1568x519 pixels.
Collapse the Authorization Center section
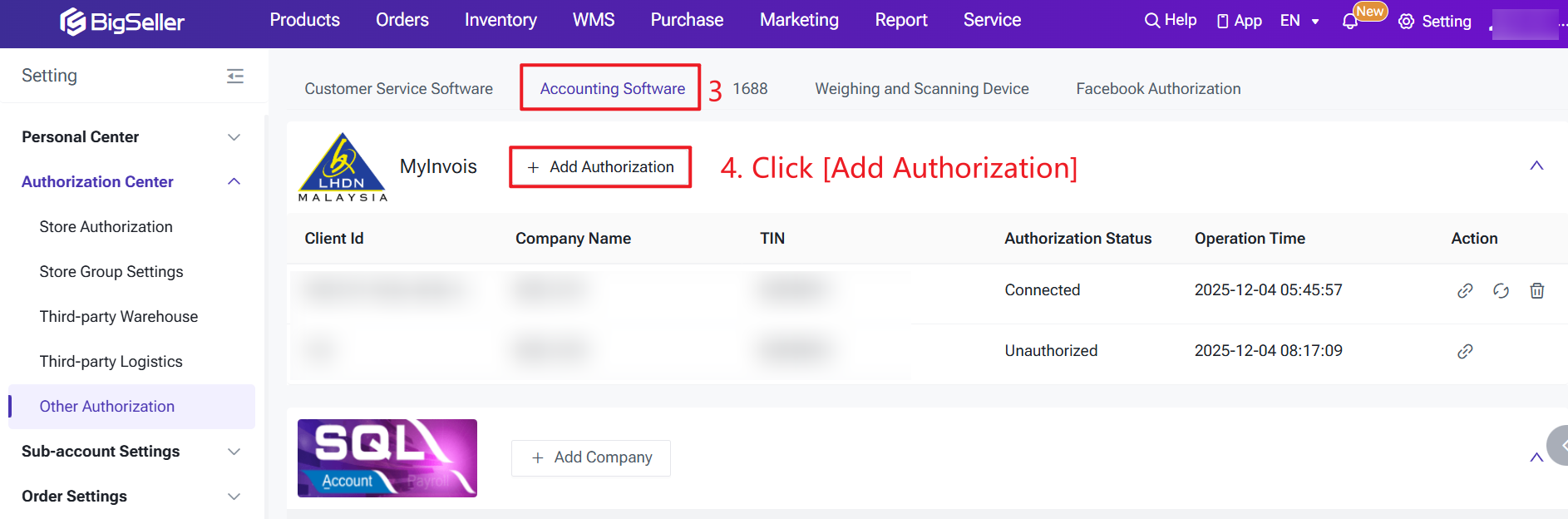[x=234, y=181]
